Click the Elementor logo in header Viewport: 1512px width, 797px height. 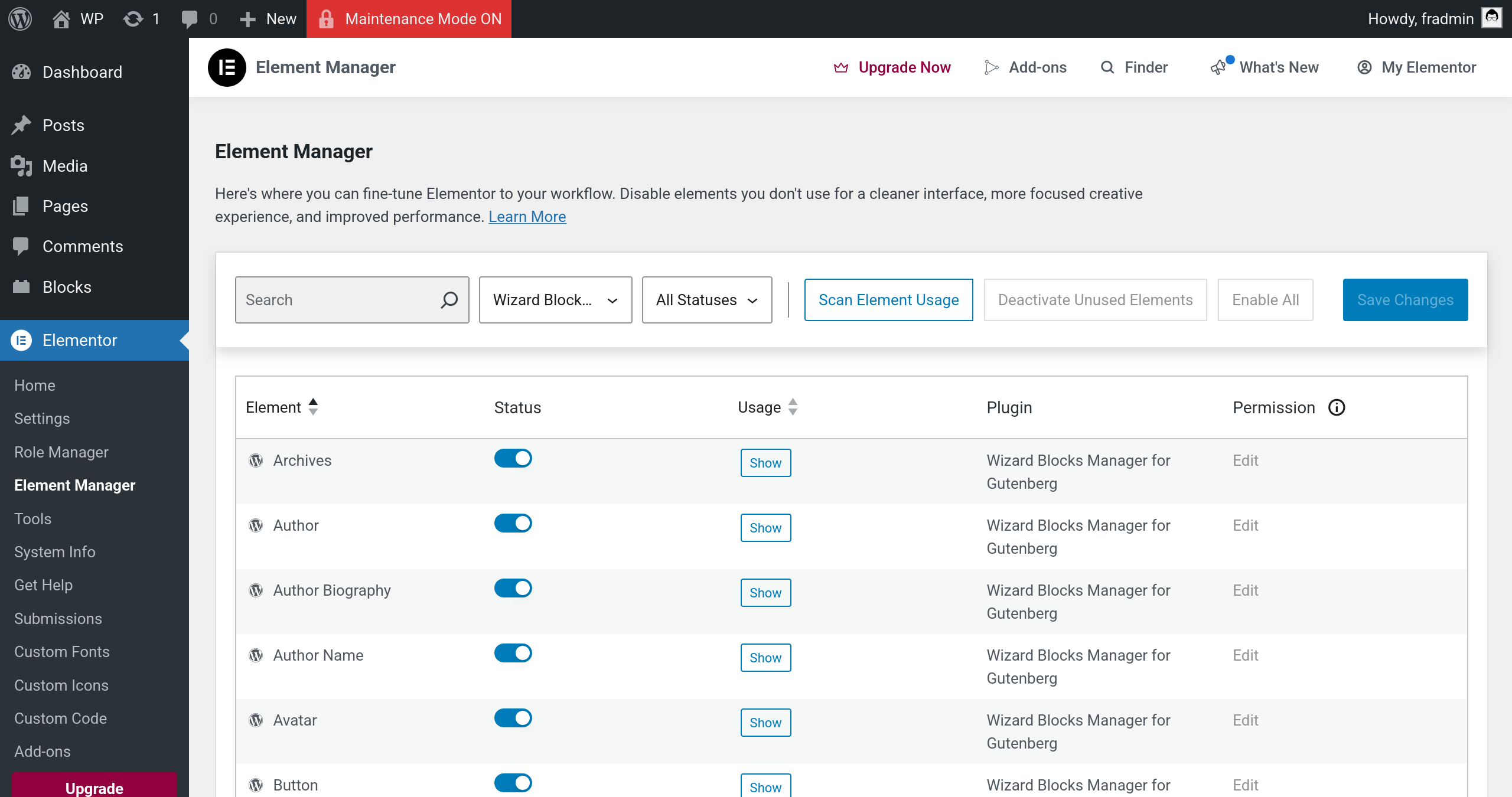point(227,67)
